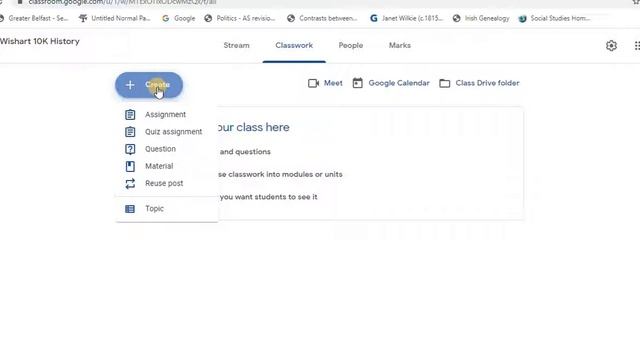Click 'you want students to see it' text
640x360 pixels.
(x=268, y=197)
